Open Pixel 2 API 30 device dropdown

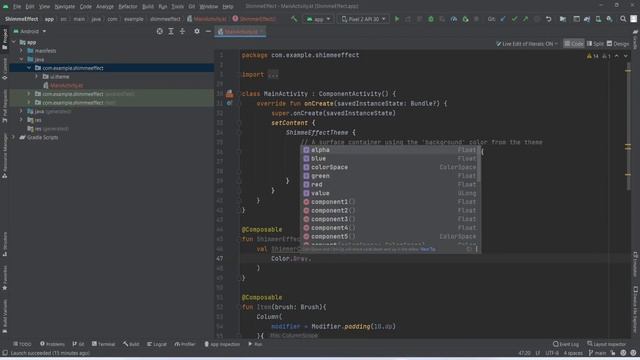click(363, 19)
